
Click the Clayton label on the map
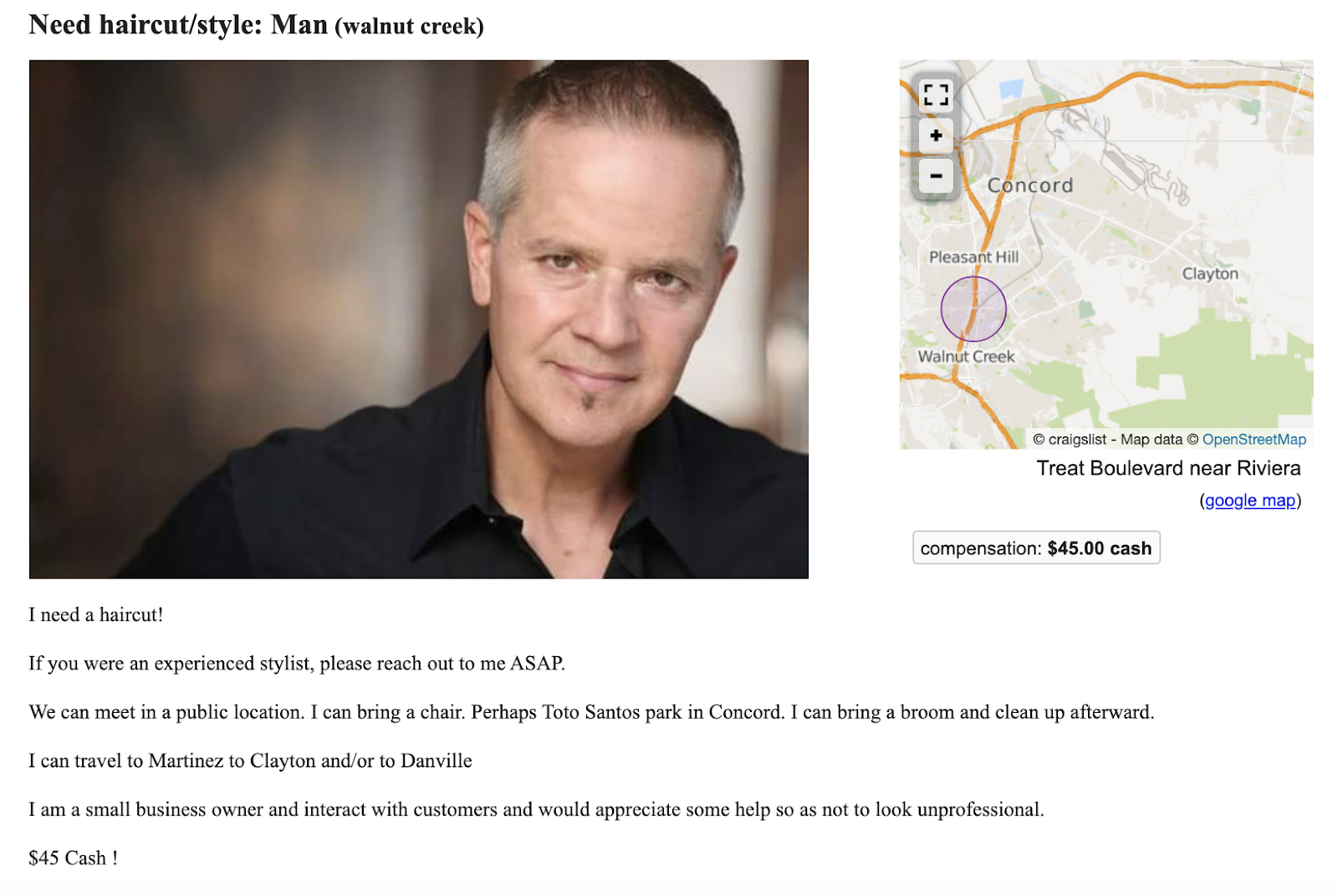coord(1209,274)
